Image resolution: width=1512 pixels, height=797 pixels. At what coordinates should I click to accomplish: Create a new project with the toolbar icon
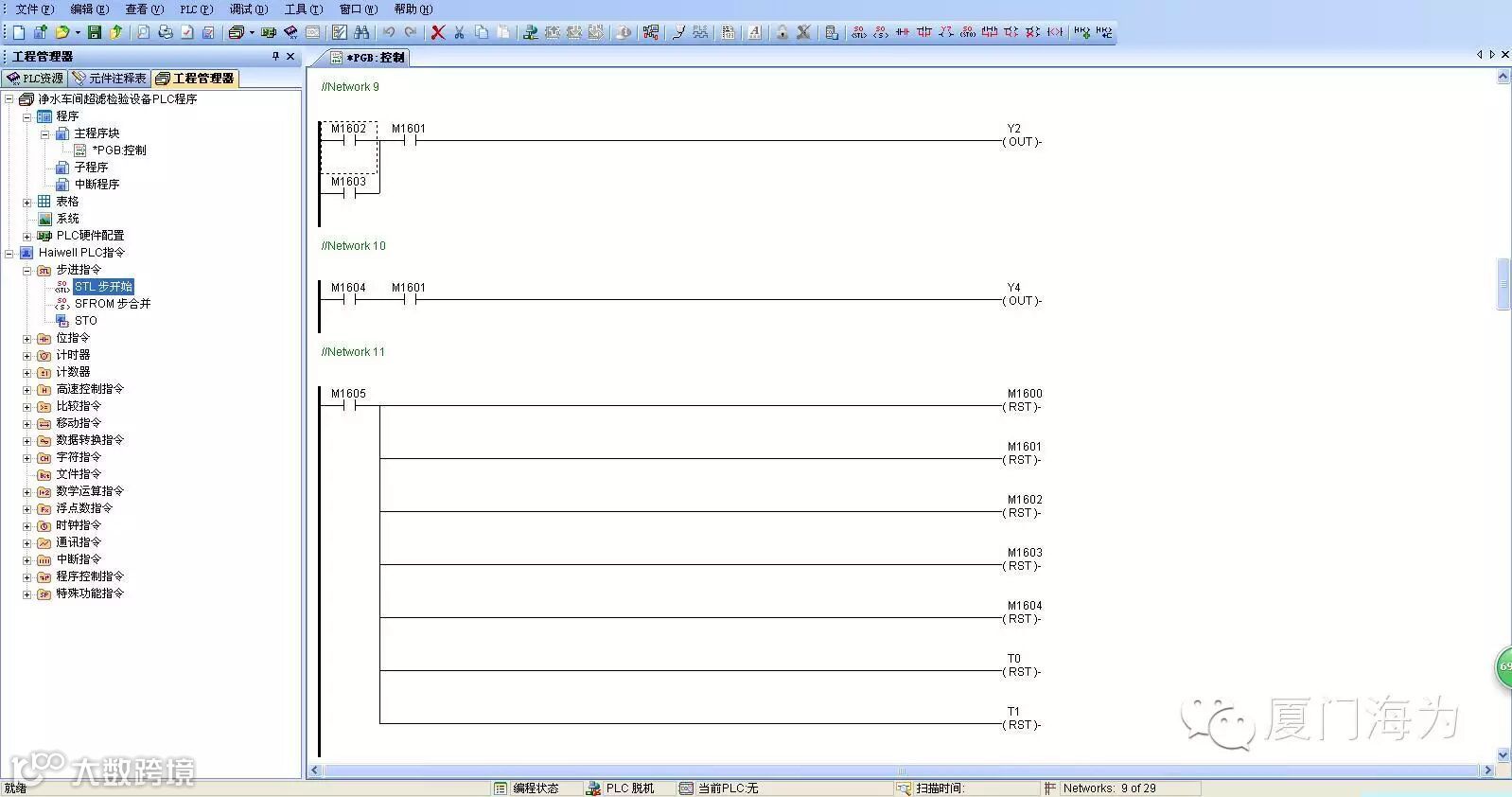point(18,32)
